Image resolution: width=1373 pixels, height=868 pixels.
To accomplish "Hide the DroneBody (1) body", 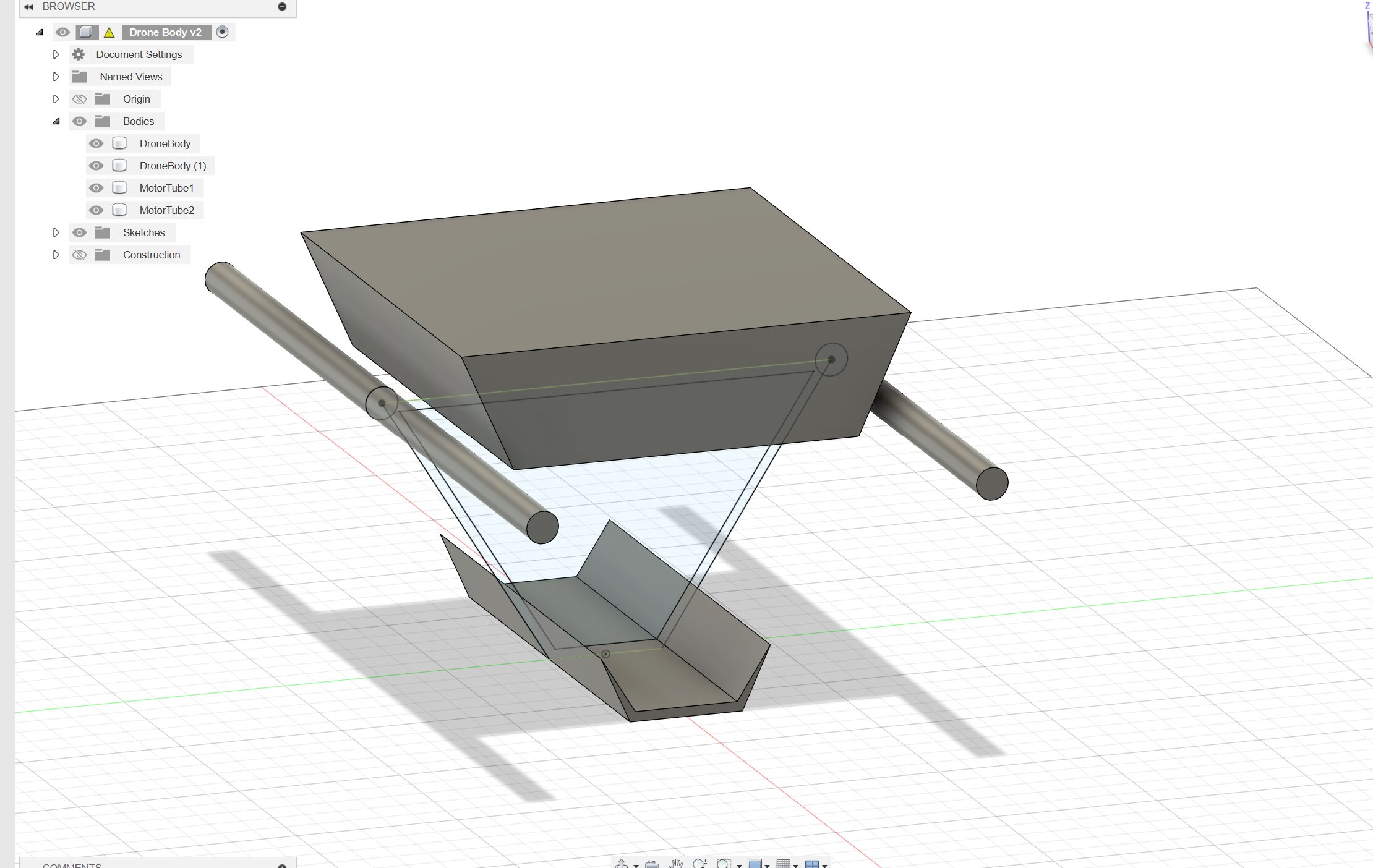I will 96,166.
